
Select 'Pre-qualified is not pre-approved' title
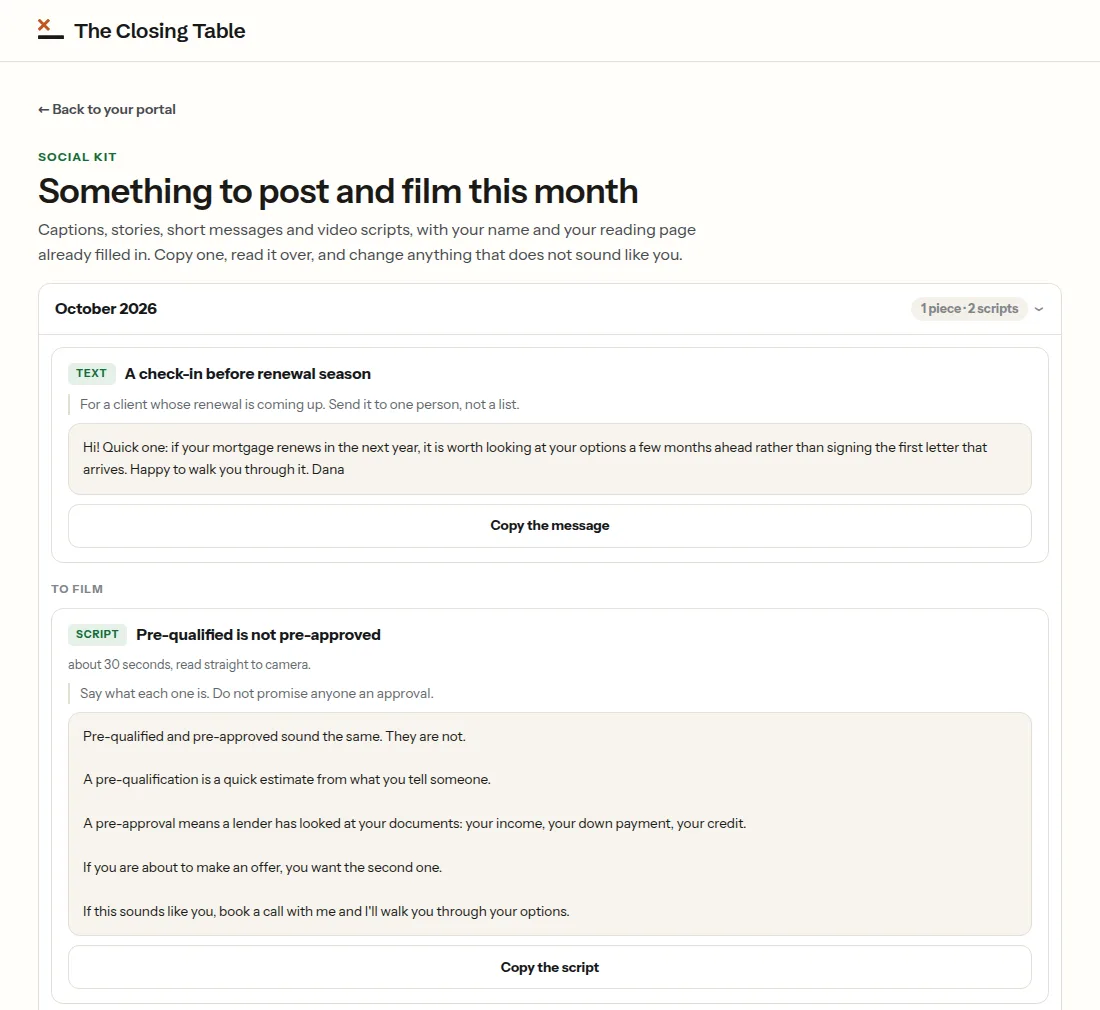258,635
